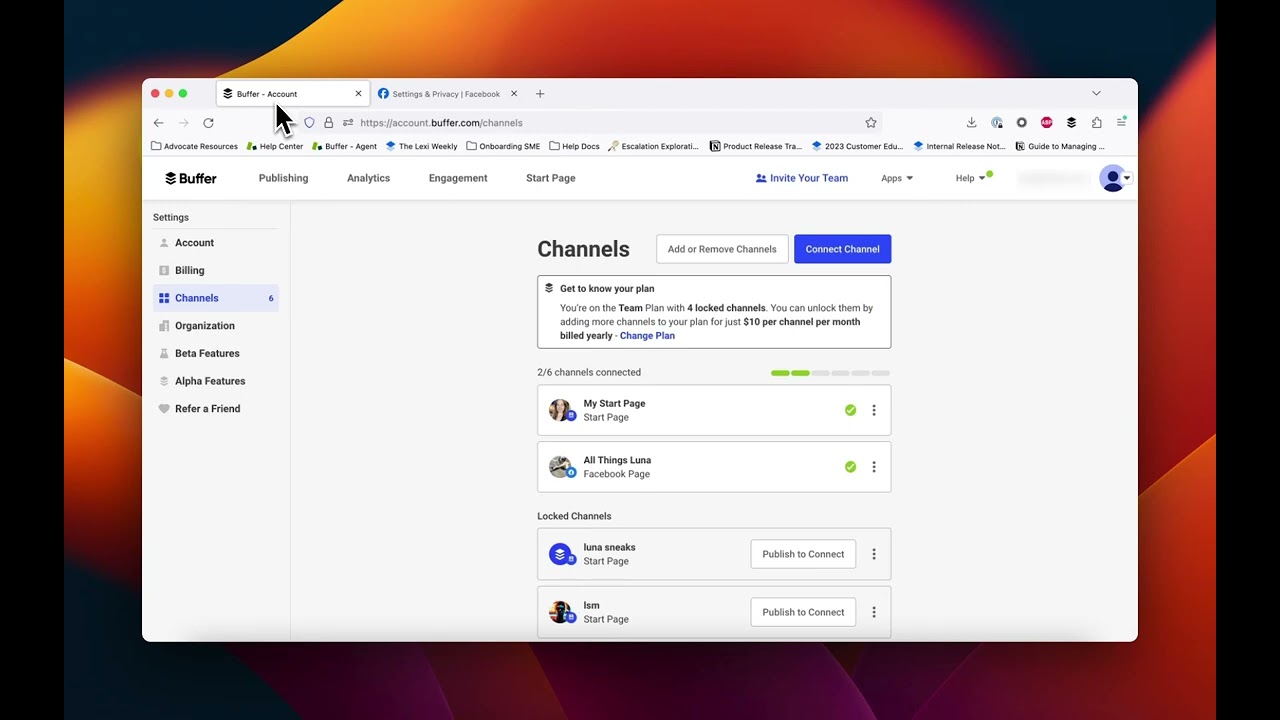Select Refer a Friend in the sidebar

point(216,409)
